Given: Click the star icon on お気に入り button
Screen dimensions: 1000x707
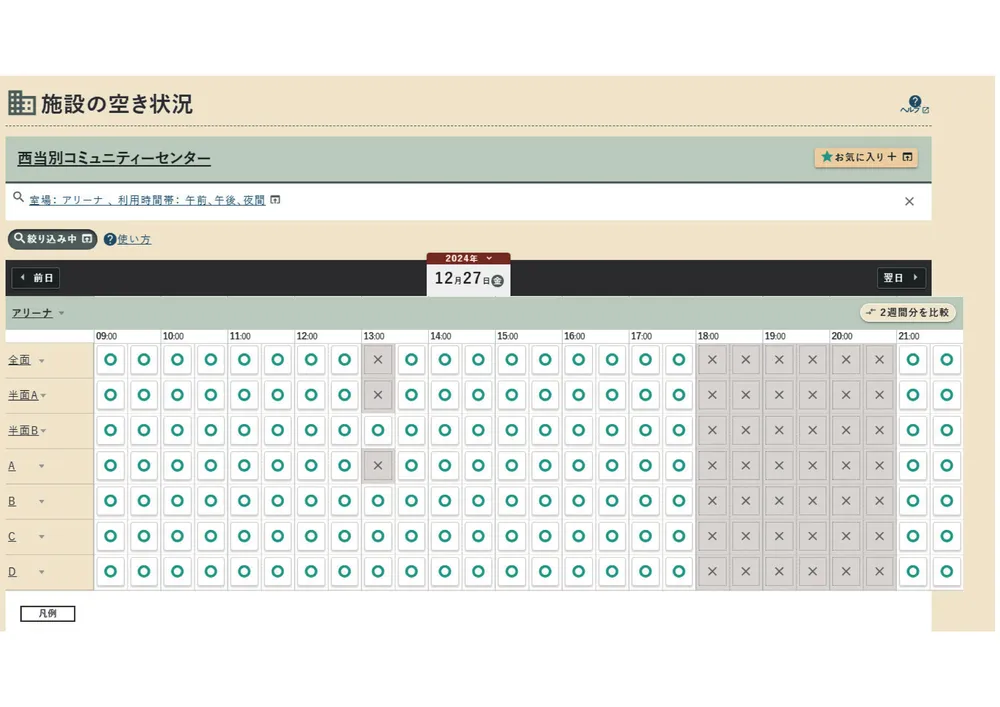Looking at the screenshot, I should [827, 157].
